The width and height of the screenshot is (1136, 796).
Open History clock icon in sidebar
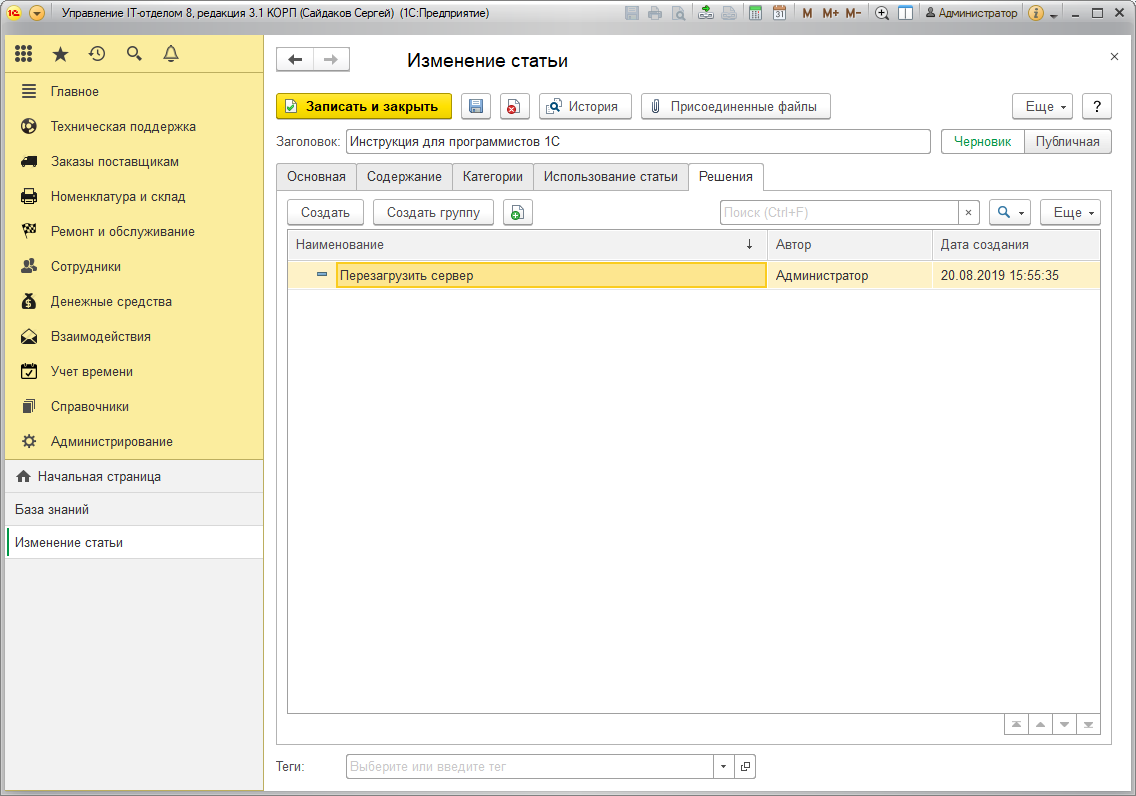click(x=97, y=54)
